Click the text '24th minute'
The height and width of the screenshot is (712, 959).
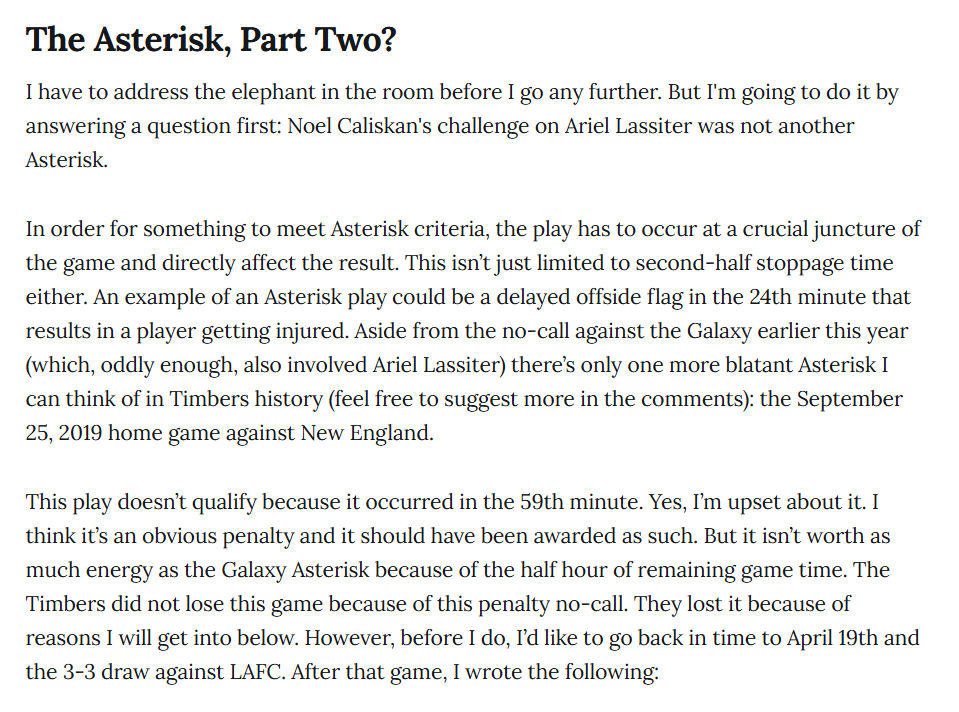pos(810,297)
